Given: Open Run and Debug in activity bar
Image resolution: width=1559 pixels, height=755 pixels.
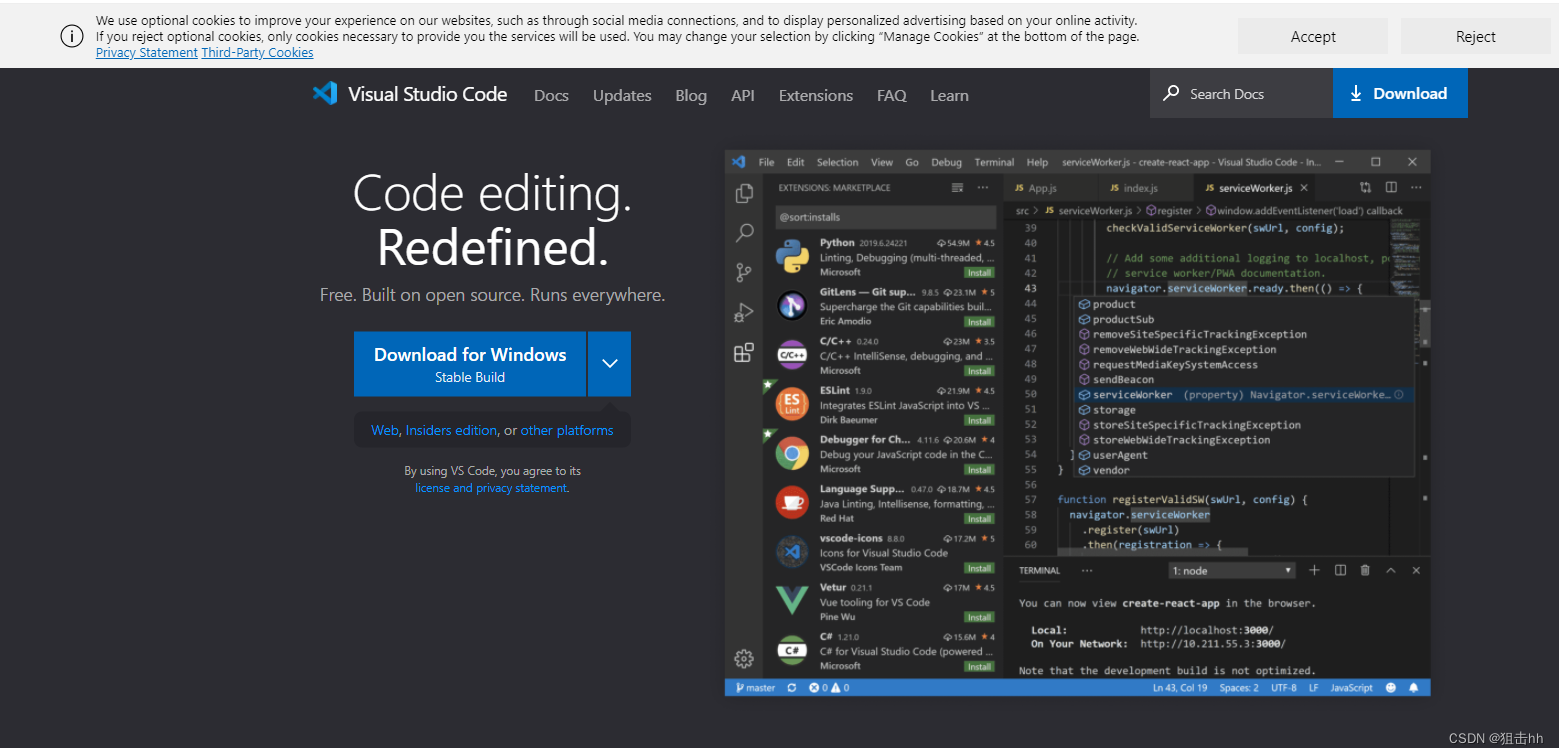Looking at the screenshot, I should coord(744,312).
